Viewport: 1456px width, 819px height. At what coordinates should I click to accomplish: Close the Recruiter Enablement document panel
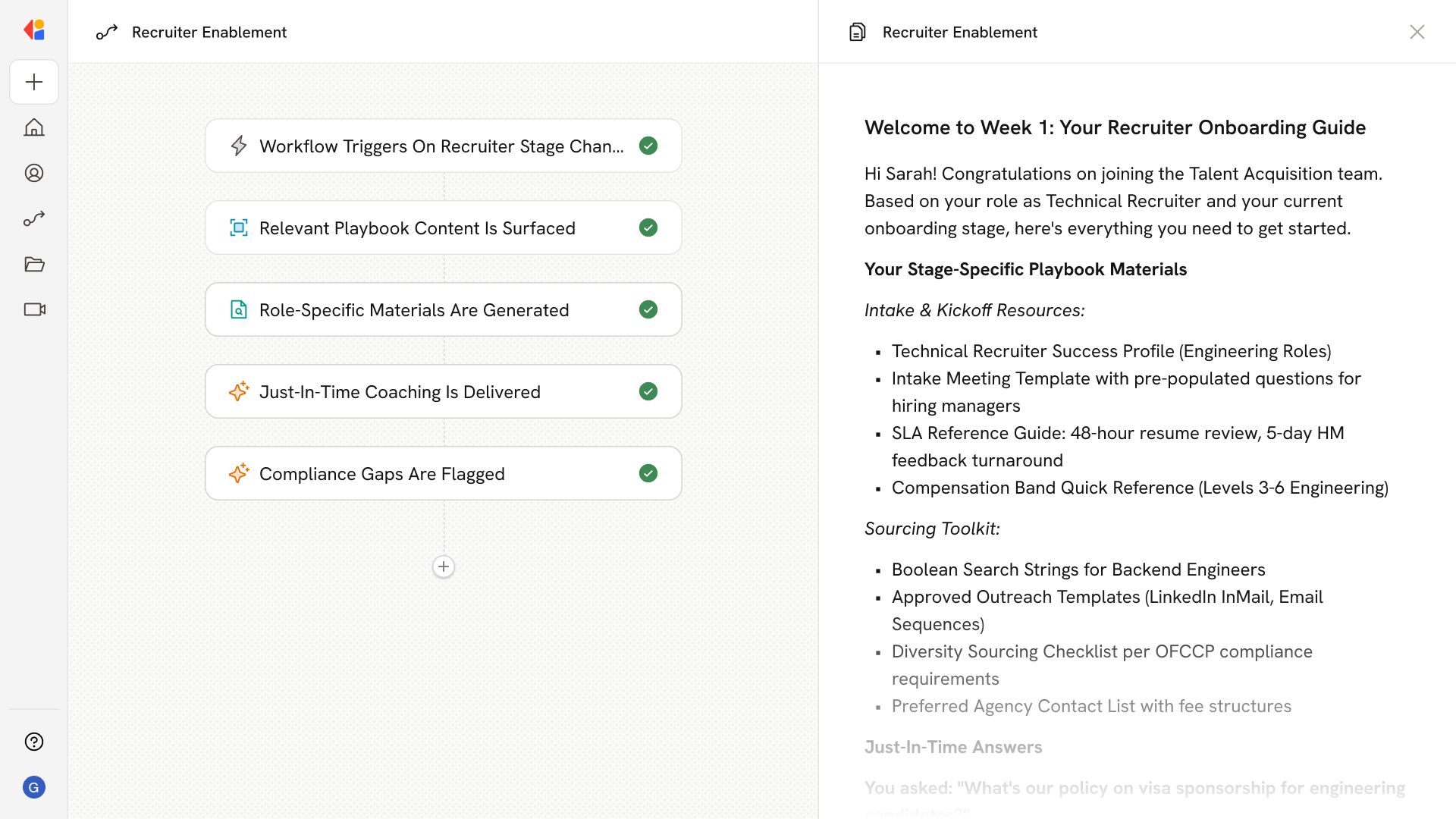pyautogui.click(x=1417, y=32)
